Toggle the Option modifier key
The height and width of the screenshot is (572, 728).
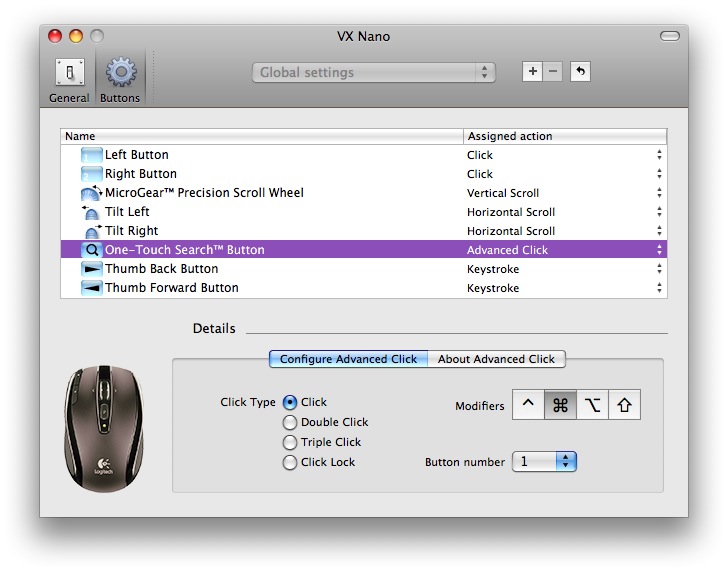592,405
